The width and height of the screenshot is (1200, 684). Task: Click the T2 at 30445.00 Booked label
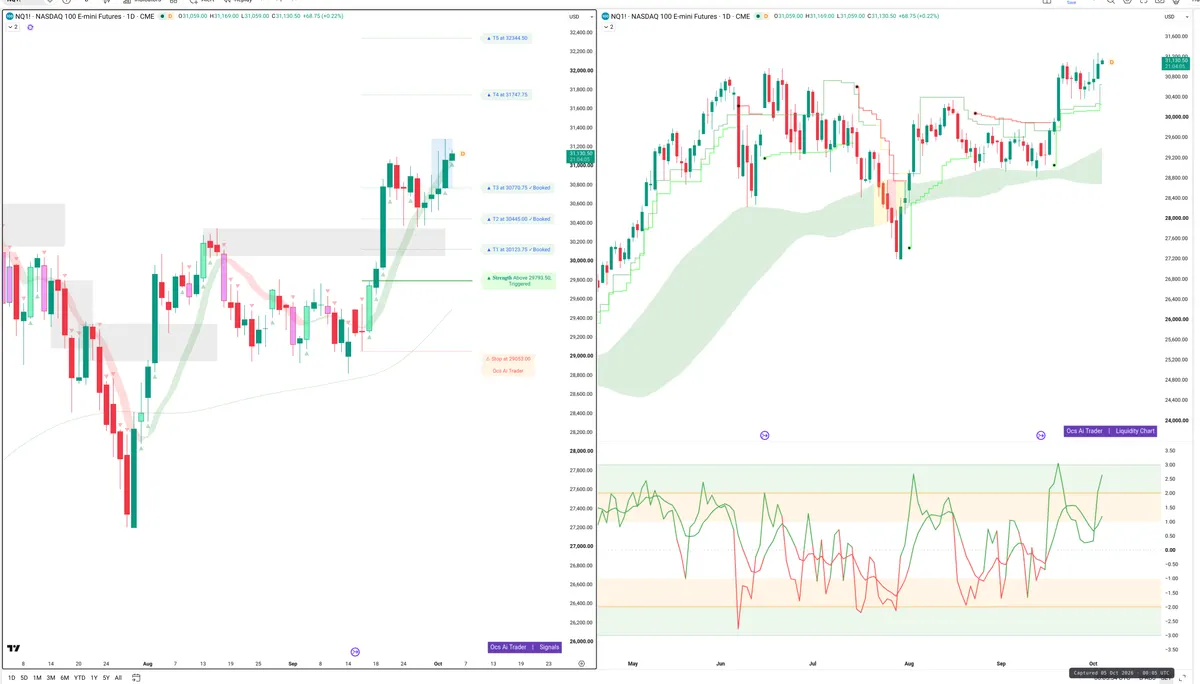tap(518, 219)
